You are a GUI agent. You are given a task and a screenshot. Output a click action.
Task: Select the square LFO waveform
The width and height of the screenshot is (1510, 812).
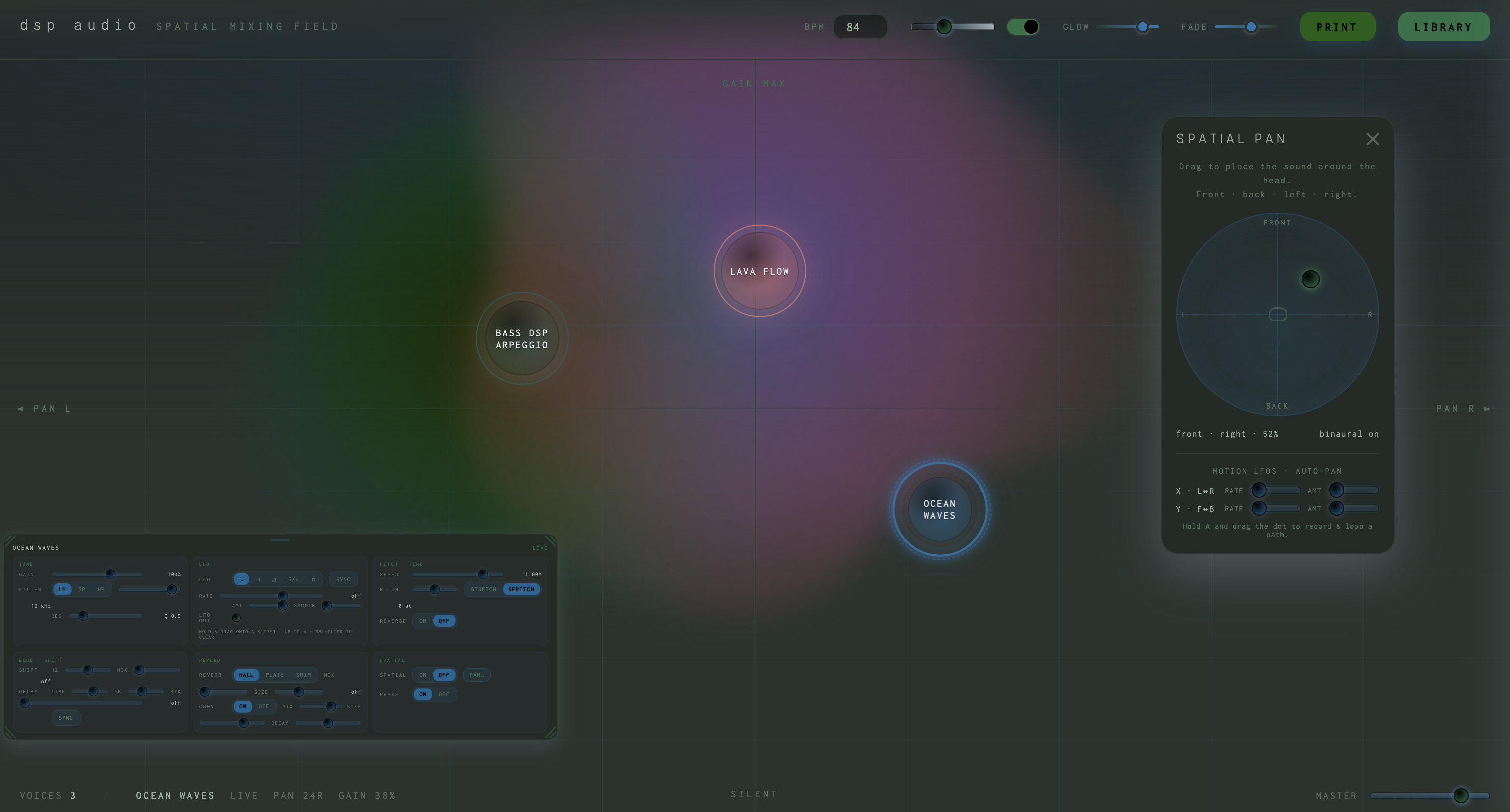[x=314, y=580]
